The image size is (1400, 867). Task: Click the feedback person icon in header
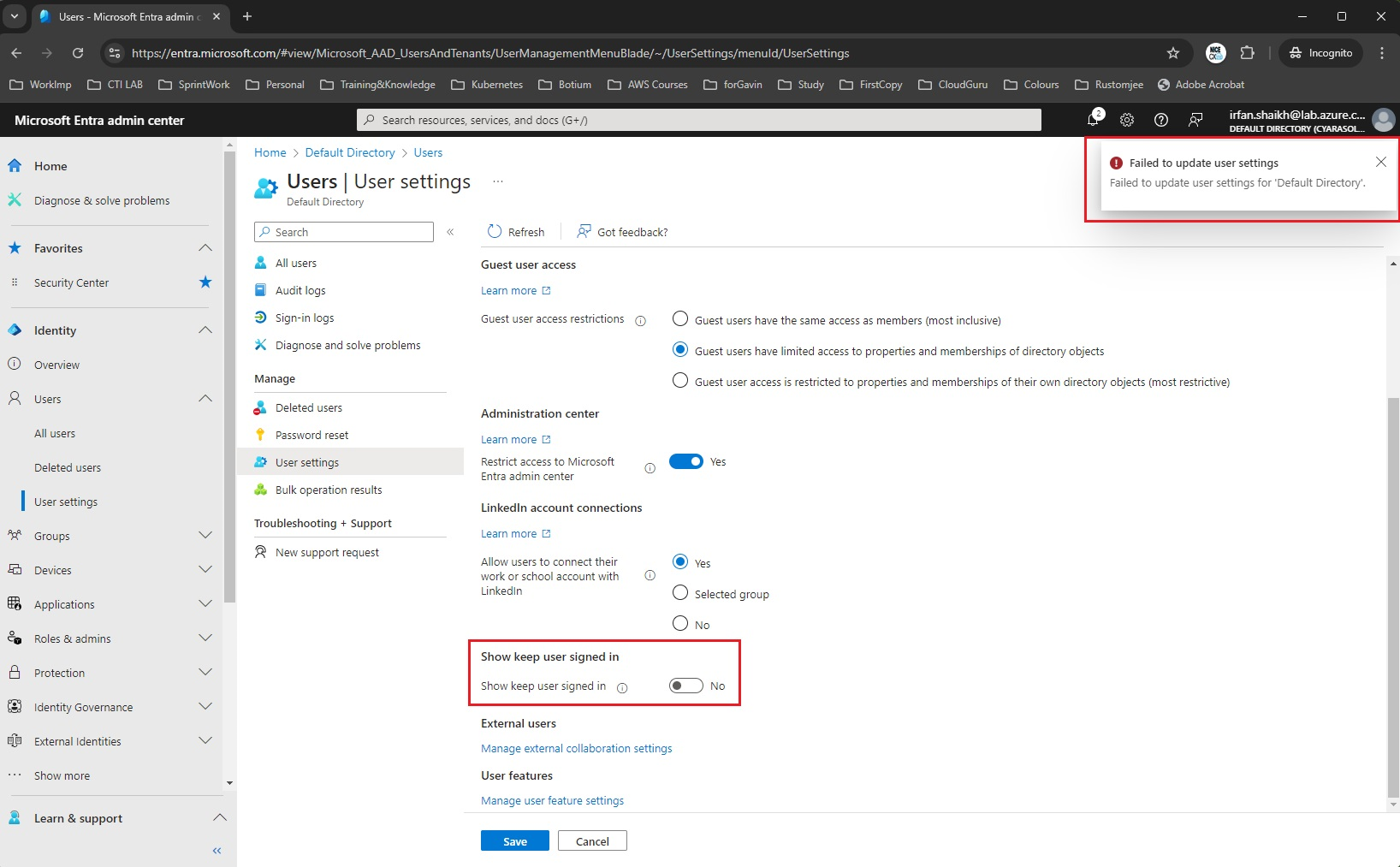(1195, 120)
